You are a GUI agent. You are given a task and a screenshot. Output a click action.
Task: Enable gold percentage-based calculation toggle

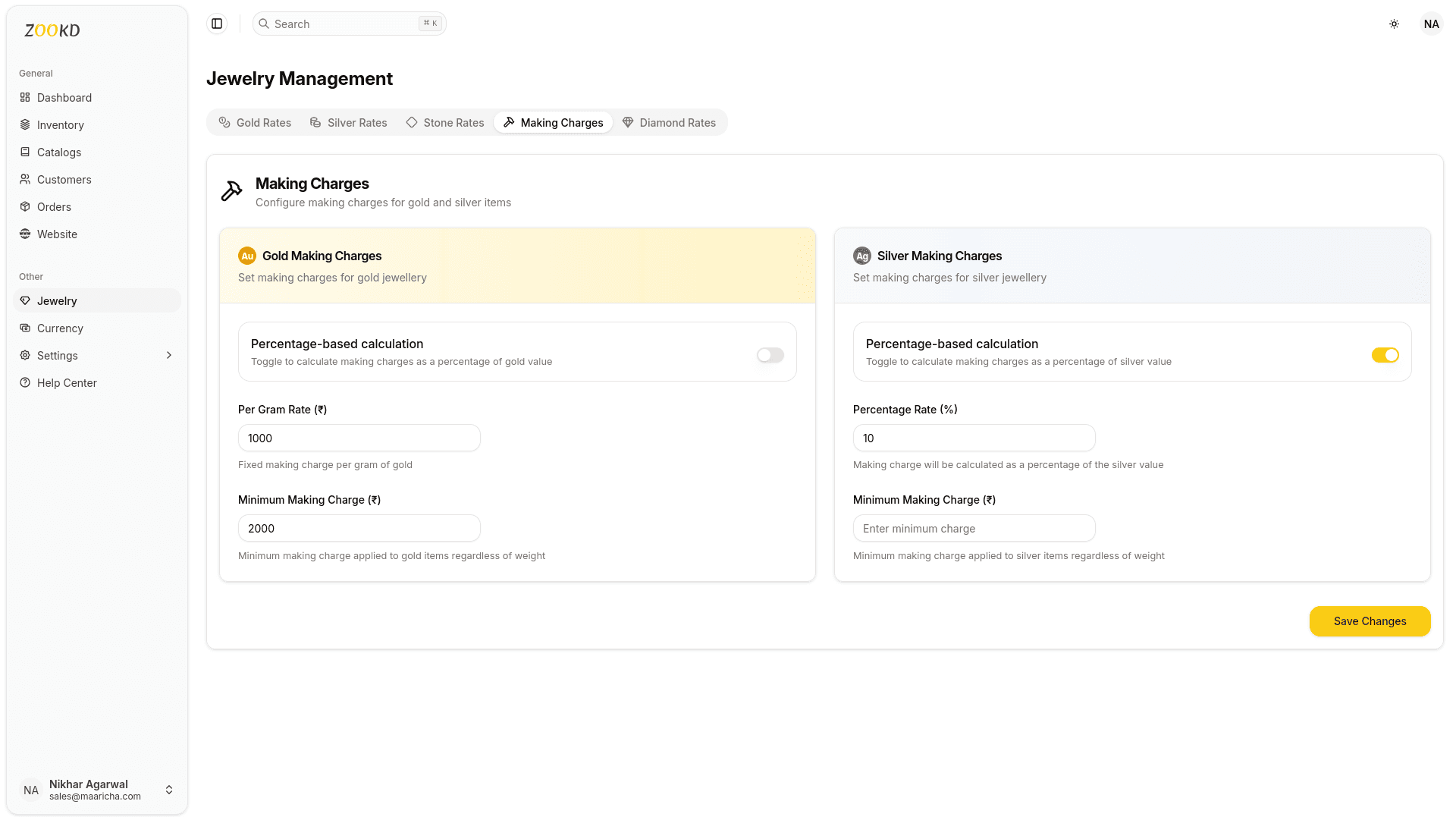click(770, 355)
